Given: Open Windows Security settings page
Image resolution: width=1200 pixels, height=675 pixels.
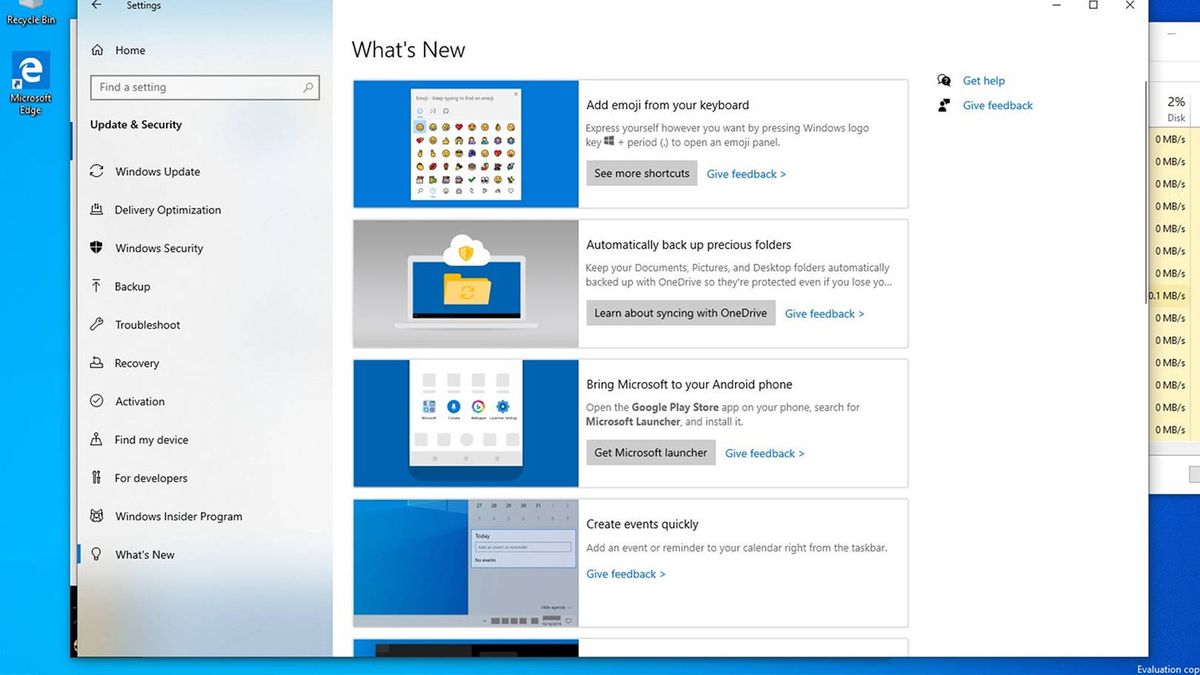Looking at the screenshot, I should (x=159, y=248).
